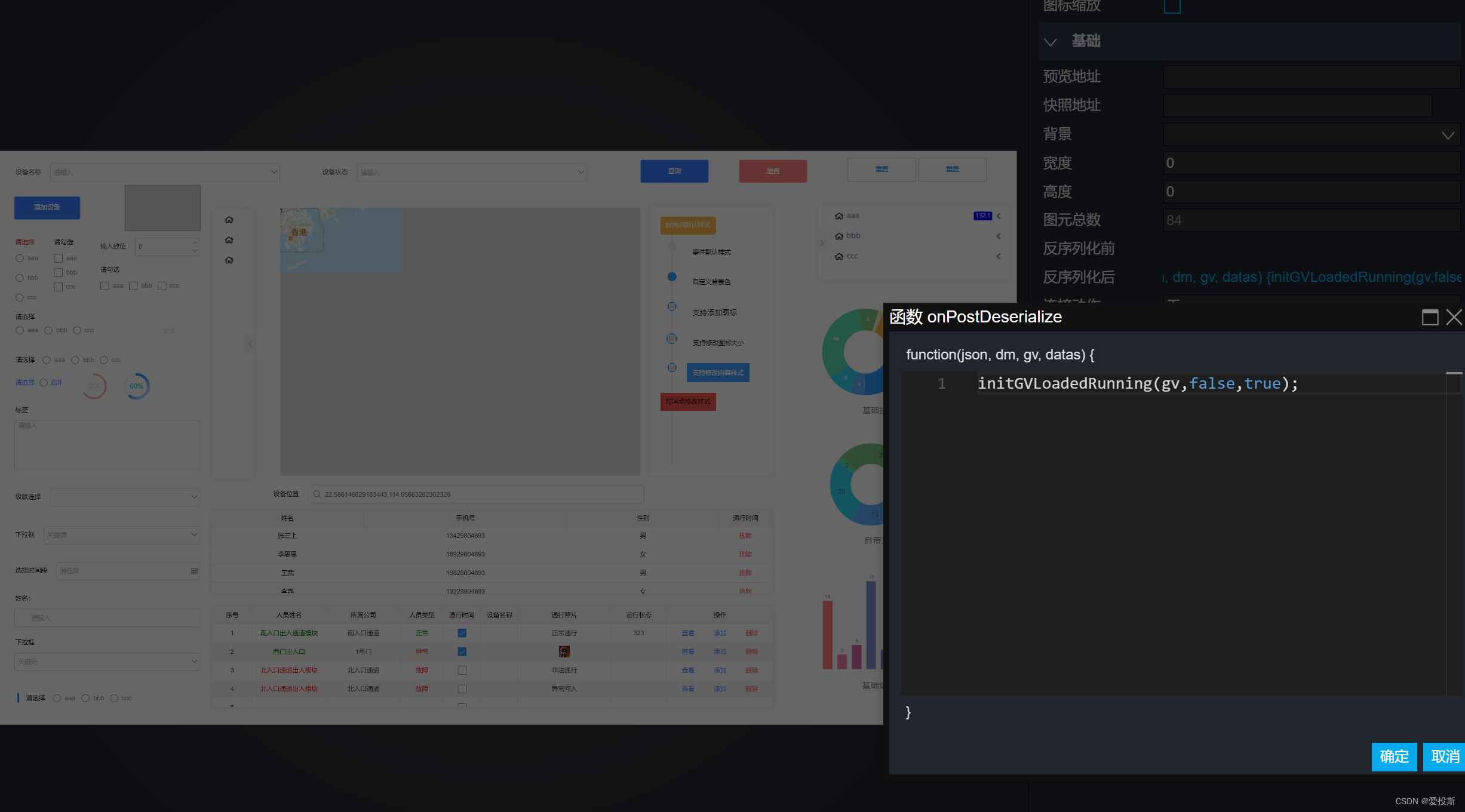Click the 删除 link on the 张三上 row
Viewport: 1465px width, 812px height.
coord(745,535)
